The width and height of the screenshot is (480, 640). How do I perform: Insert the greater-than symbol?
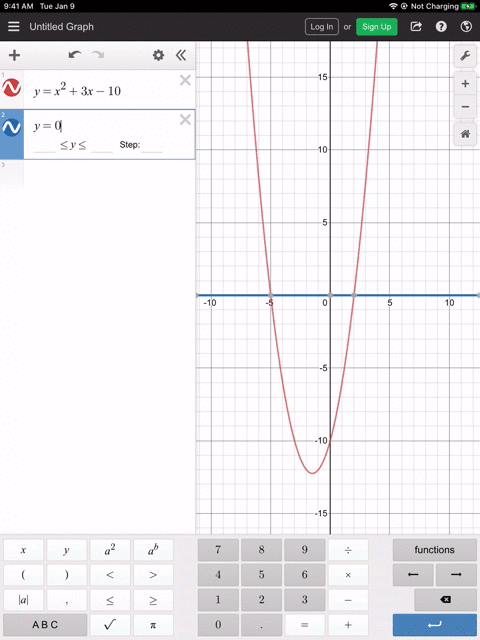point(153,575)
